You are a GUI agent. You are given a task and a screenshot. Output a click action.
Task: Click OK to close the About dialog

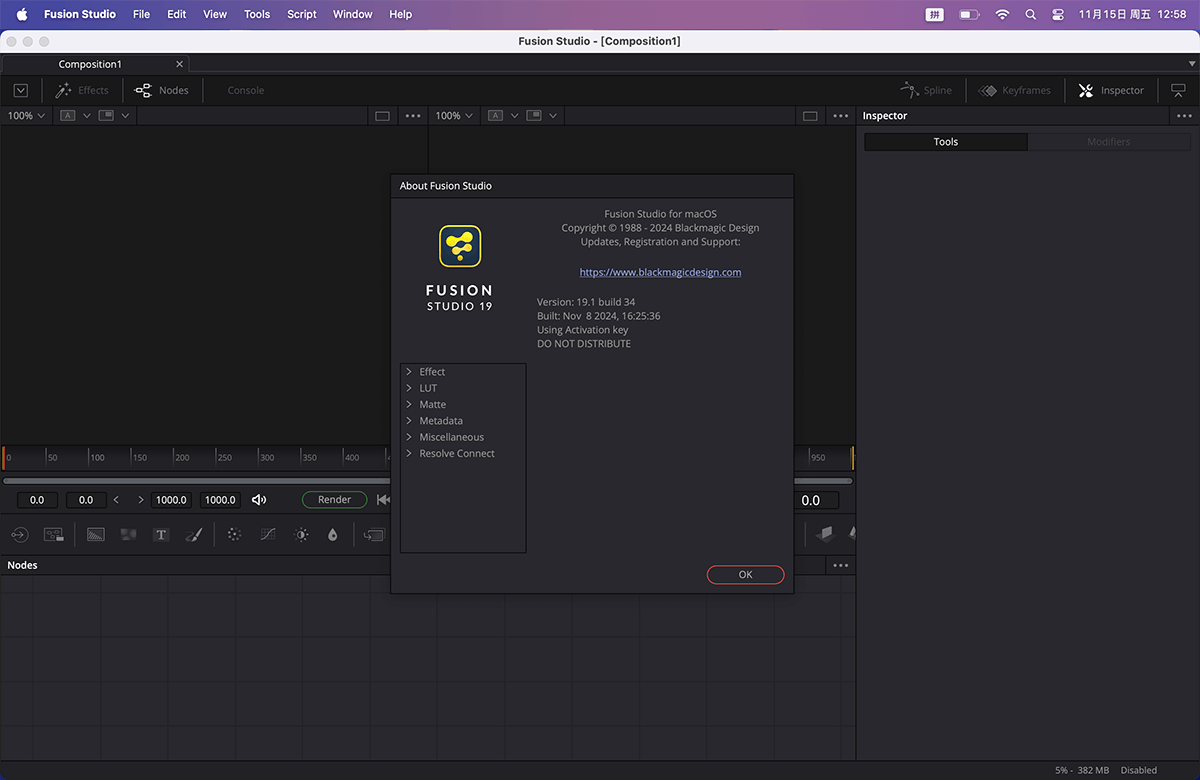(745, 575)
